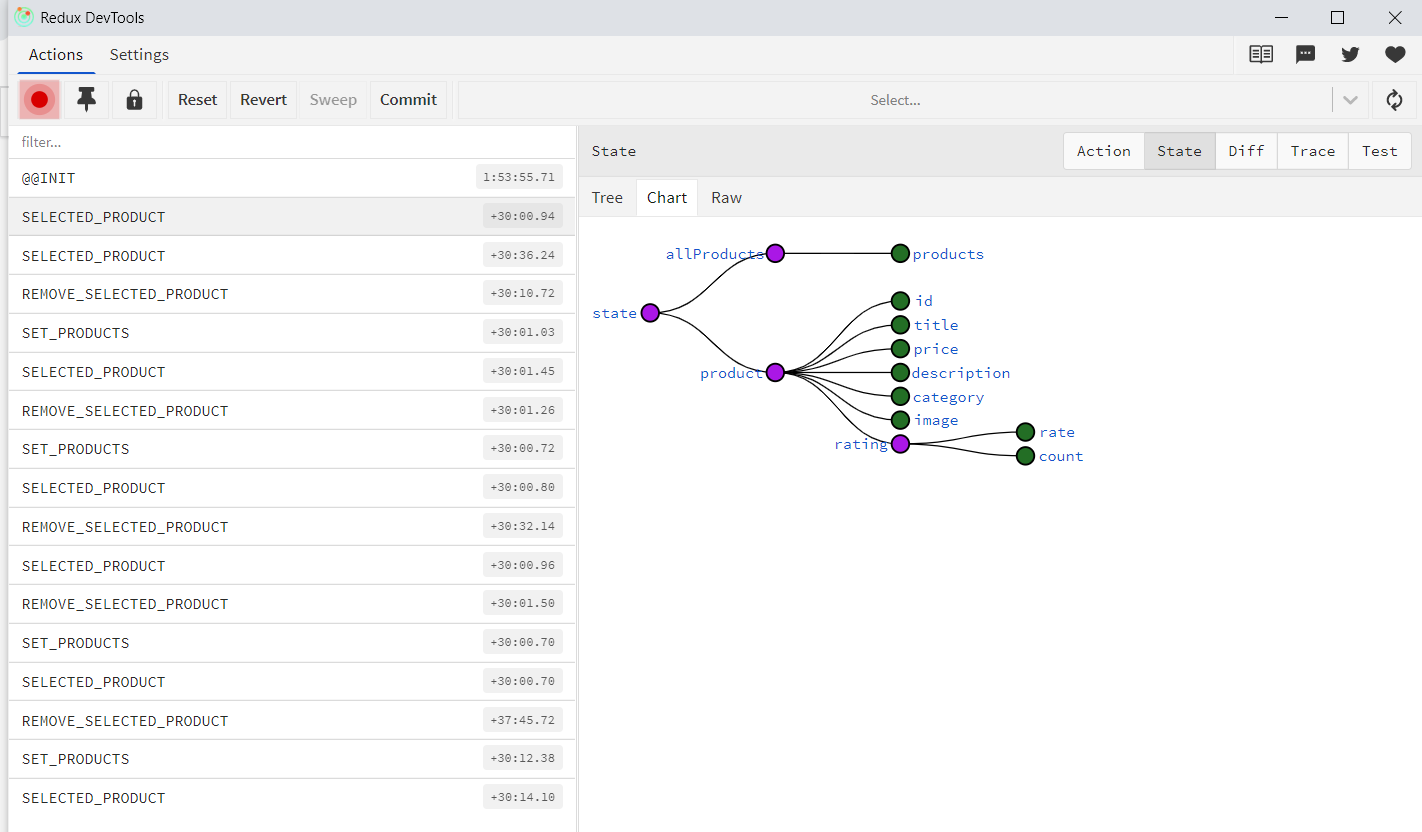Click the dropdown chevron arrow
Viewport: 1422px width, 832px height.
click(1350, 100)
